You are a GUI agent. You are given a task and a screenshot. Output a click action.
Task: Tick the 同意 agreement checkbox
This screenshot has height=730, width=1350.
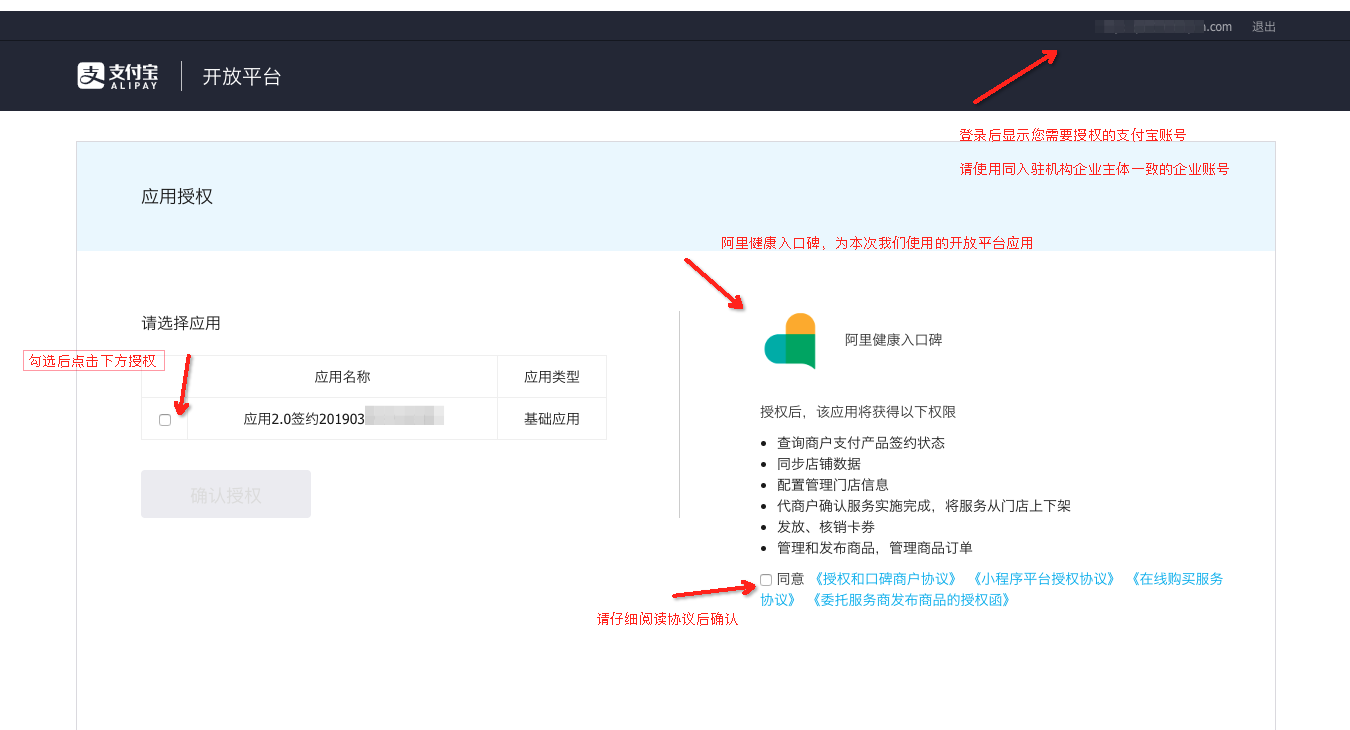tap(766, 579)
